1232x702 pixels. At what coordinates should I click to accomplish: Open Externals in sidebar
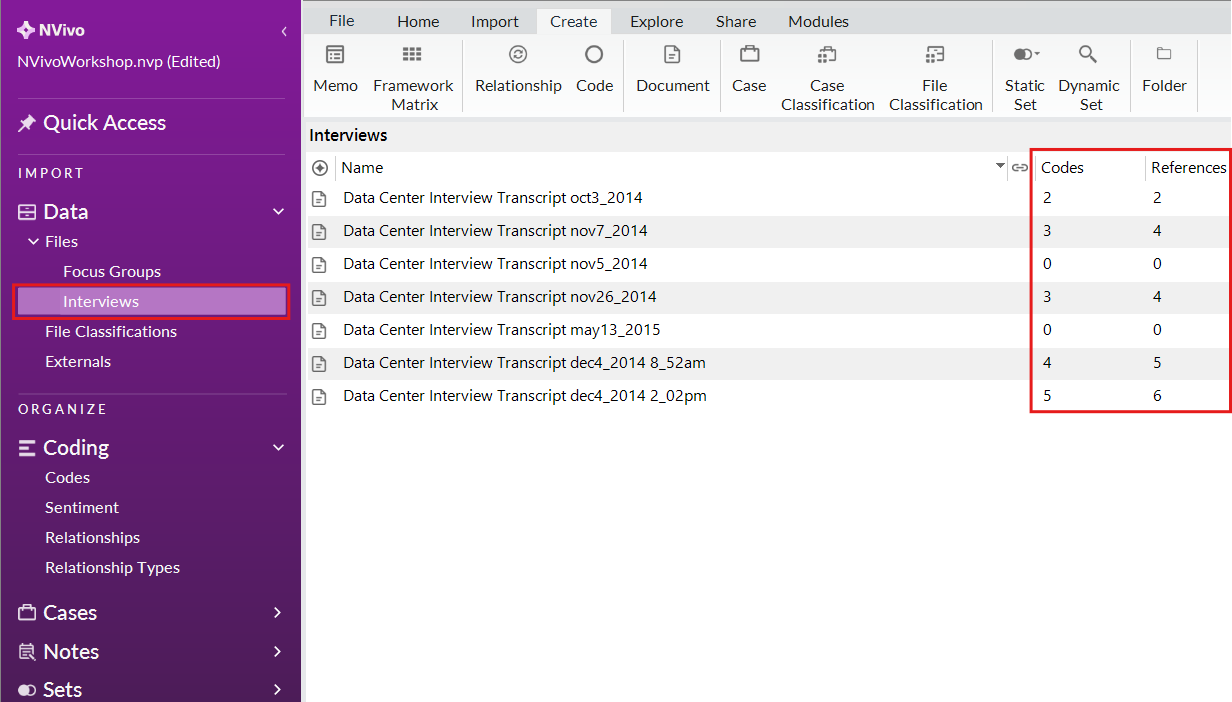click(78, 362)
